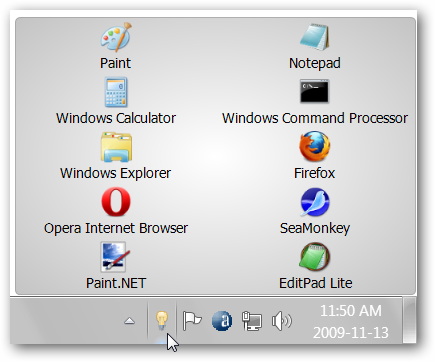Open the Windows Explorer folder icon

116,147
